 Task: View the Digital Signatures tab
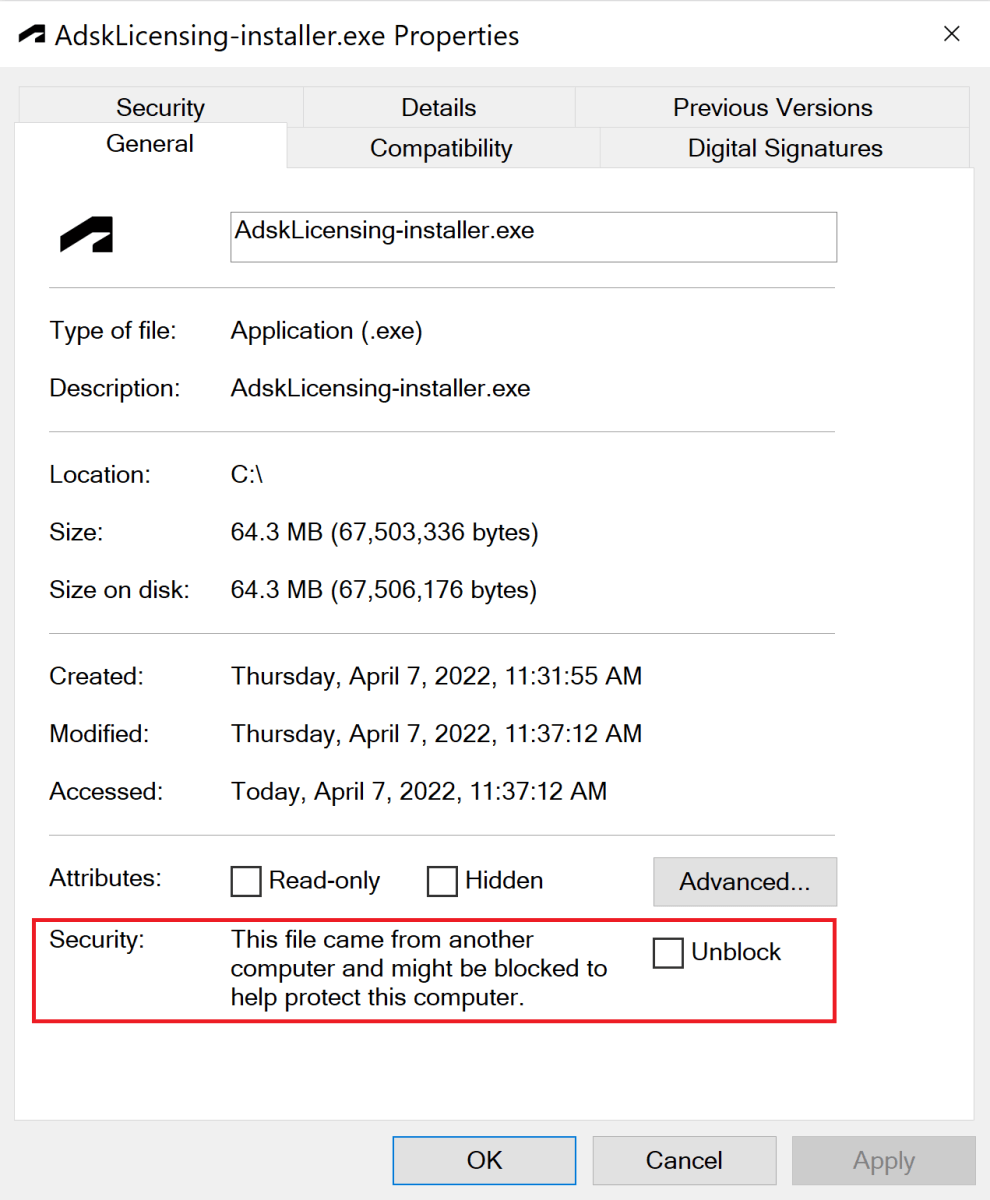(785, 149)
